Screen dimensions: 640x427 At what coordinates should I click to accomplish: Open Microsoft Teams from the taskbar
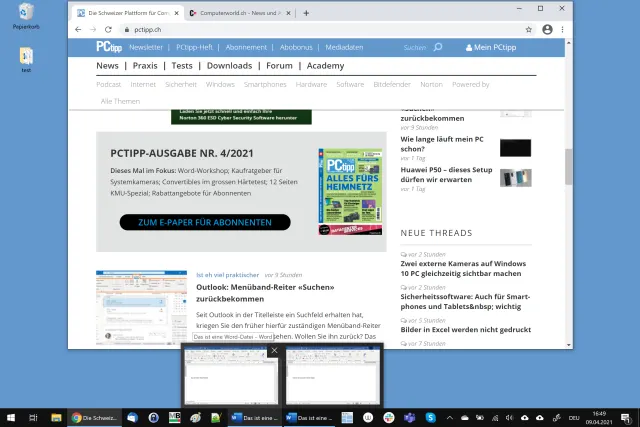[409, 418]
